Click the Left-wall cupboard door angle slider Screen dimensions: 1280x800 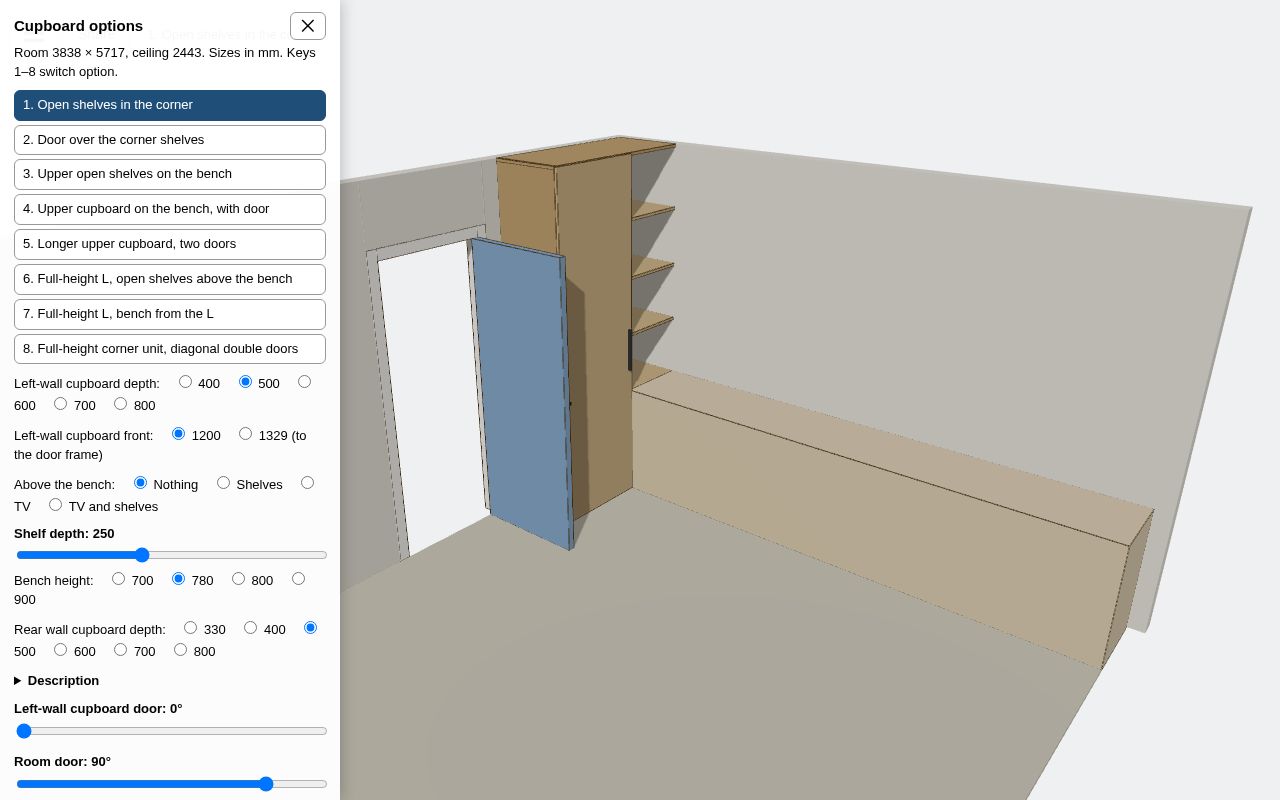[x=171, y=731]
